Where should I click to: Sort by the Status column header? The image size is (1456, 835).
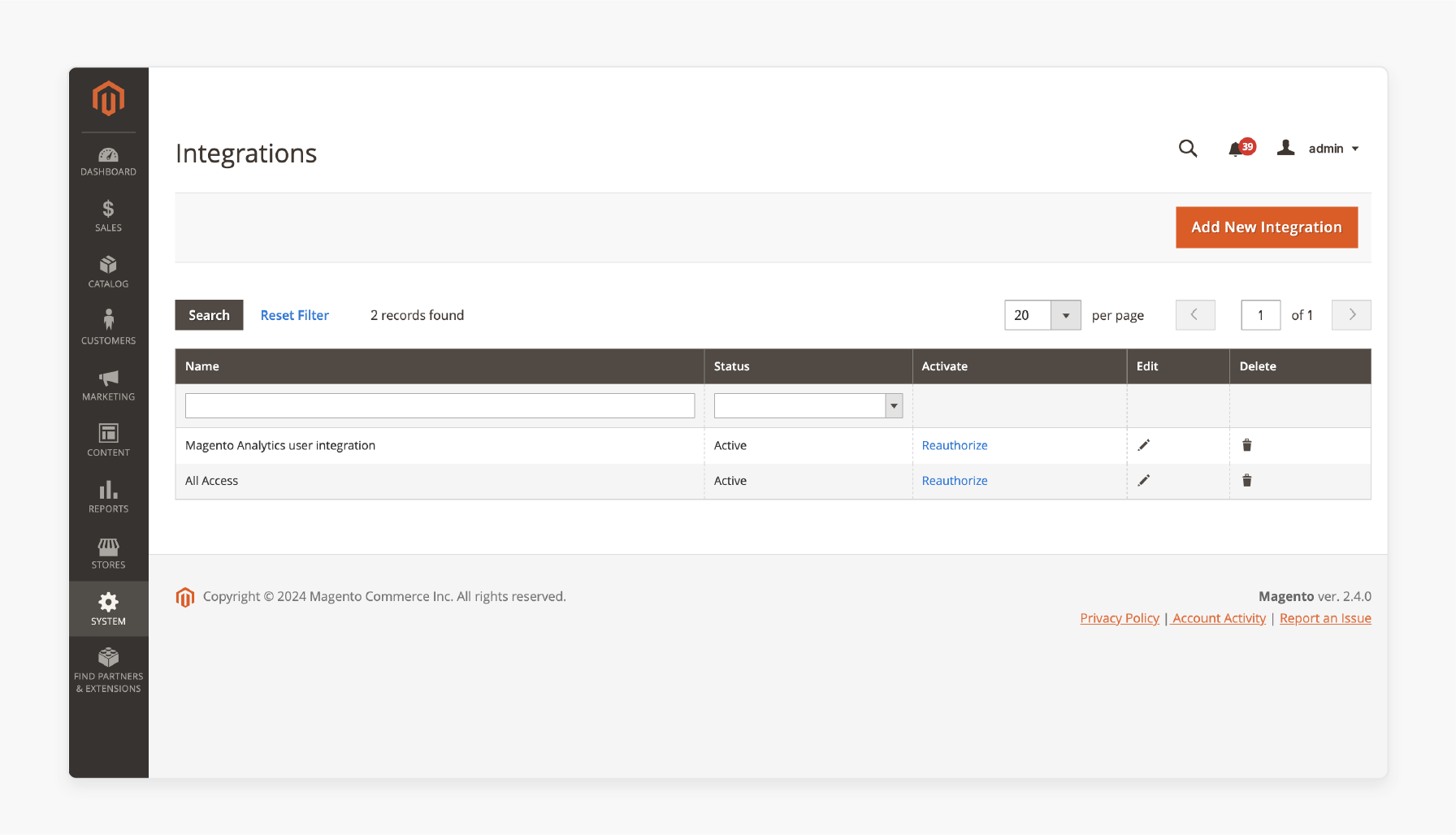tap(808, 366)
